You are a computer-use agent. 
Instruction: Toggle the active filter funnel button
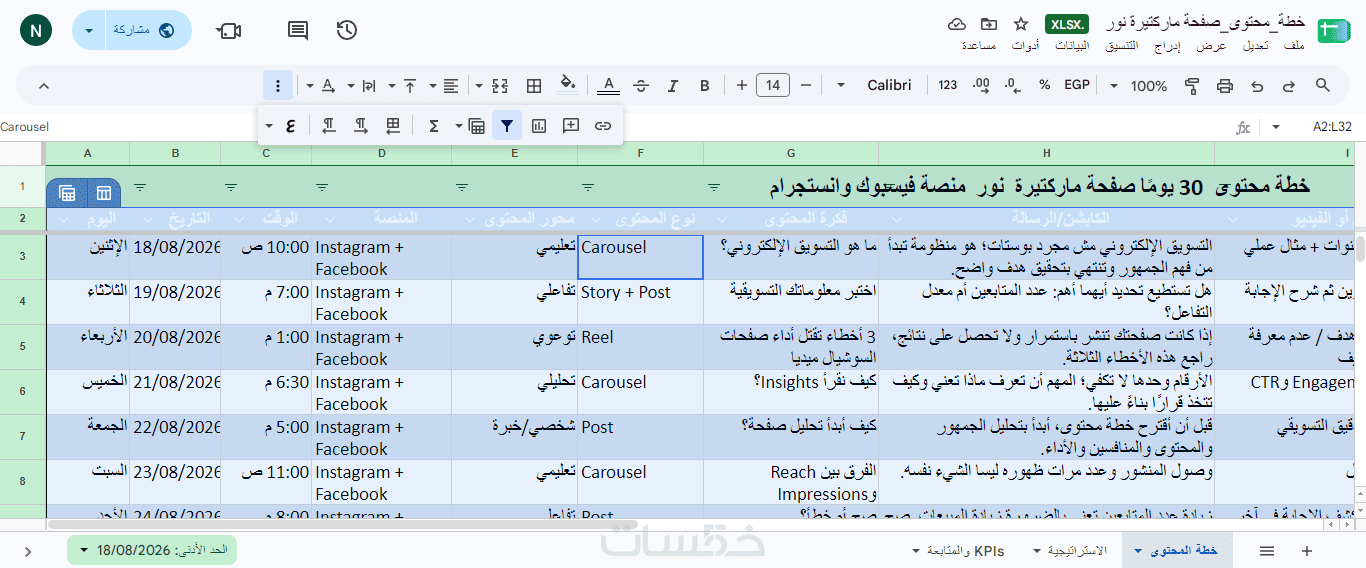tap(507, 126)
